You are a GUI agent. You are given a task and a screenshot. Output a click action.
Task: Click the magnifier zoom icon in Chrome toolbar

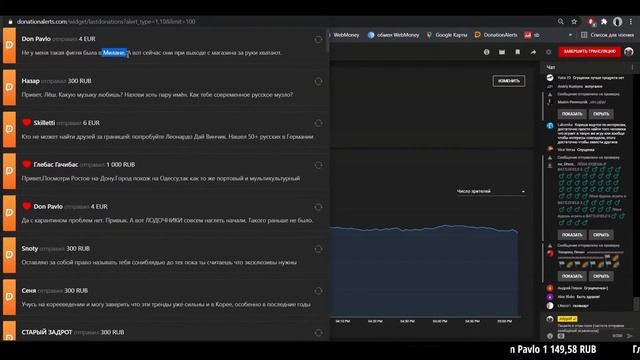[x=561, y=22]
